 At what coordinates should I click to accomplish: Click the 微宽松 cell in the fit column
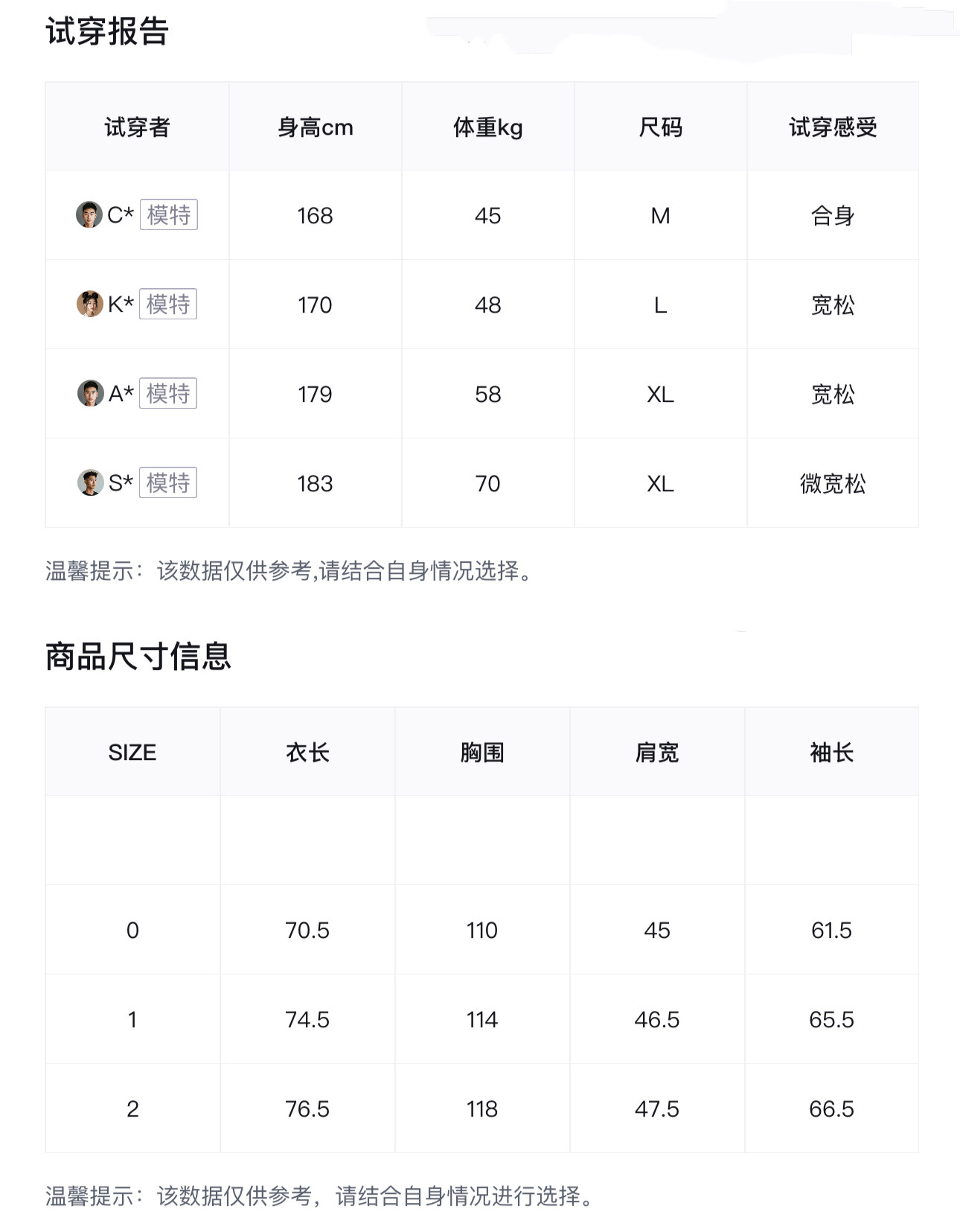point(832,484)
